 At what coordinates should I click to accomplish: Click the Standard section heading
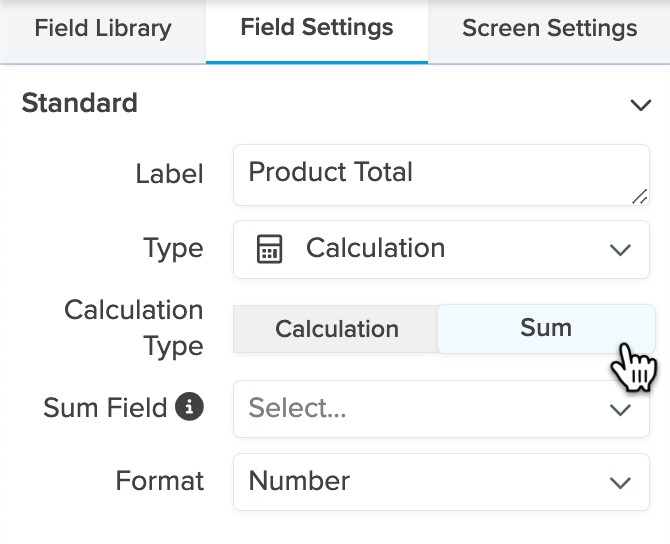click(79, 103)
